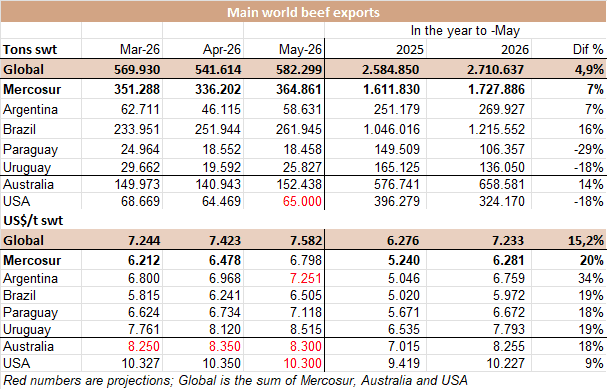Select the red USA projection 65.000
Screen dimensions: 607x389
coord(302,201)
